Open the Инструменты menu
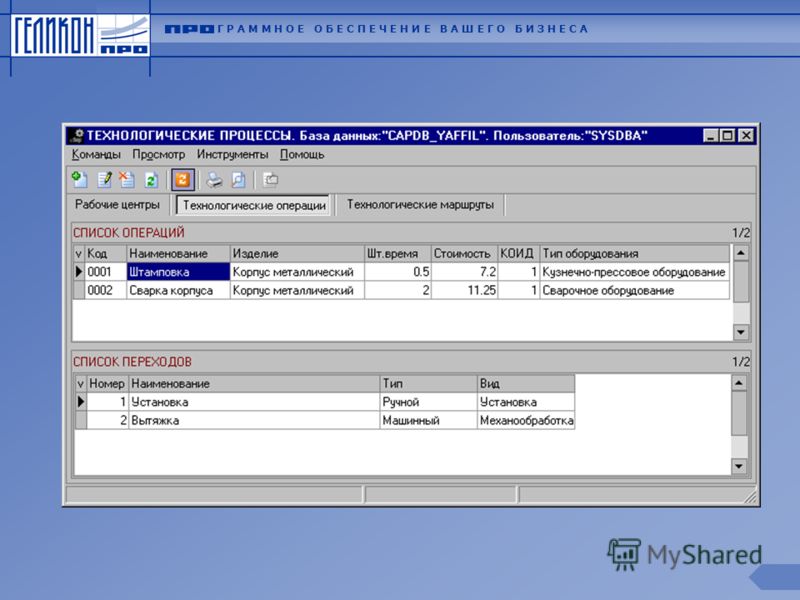The height and width of the screenshot is (600, 800). [232, 154]
